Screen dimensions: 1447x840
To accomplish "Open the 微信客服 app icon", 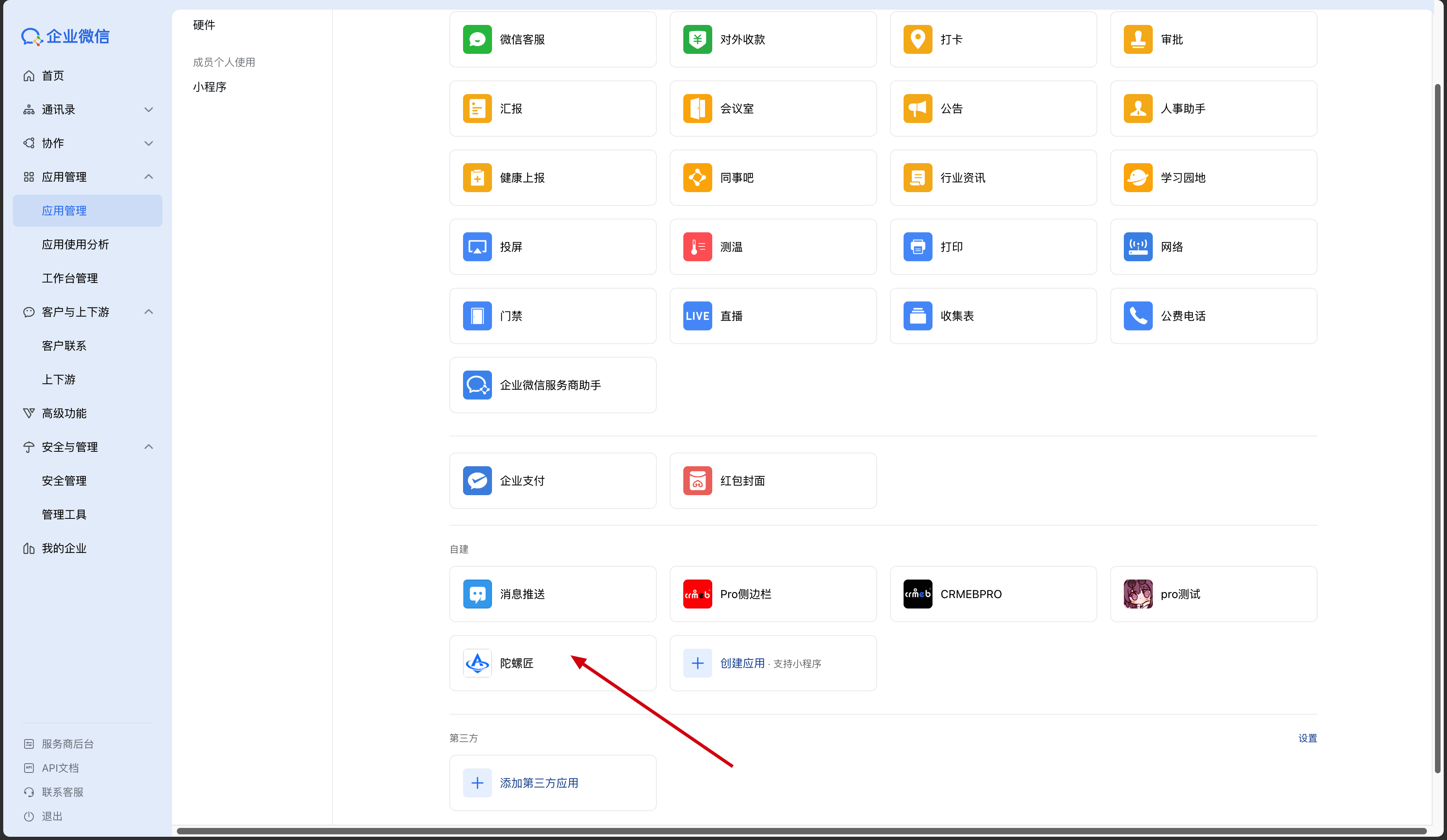I will tap(477, 39).
